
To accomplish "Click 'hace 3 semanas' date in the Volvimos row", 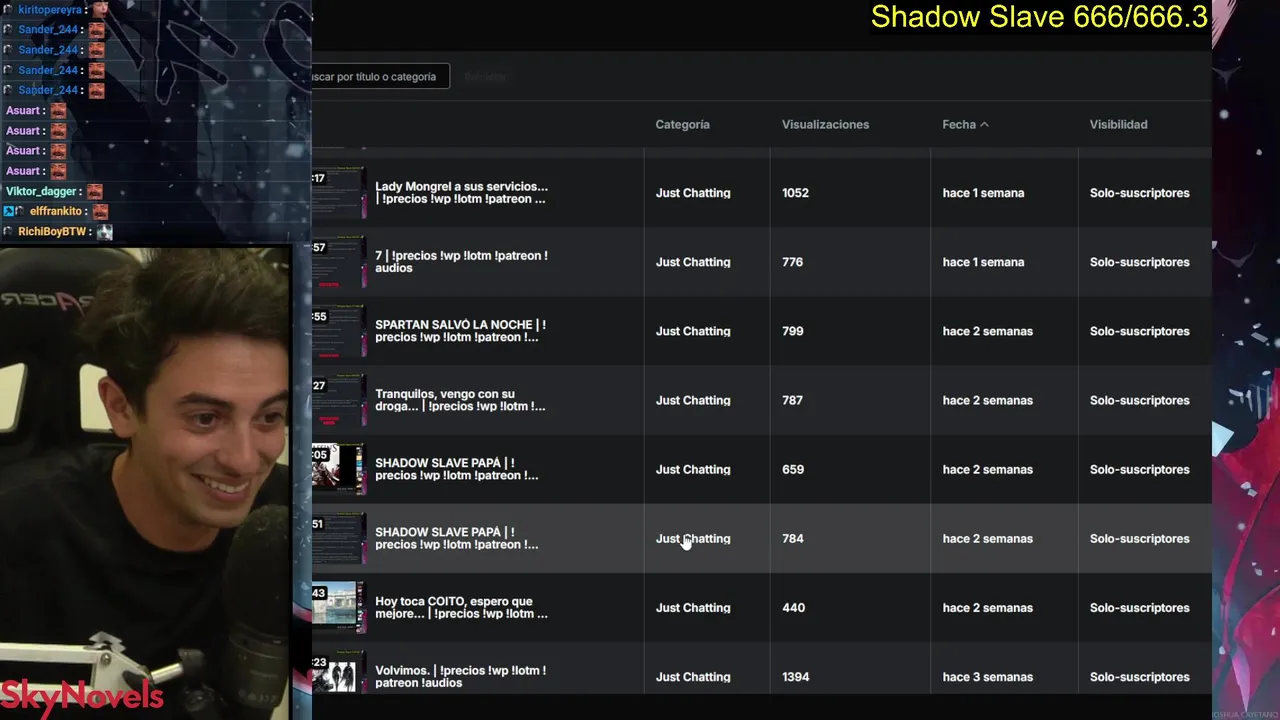I will click(x=987, y=677).
